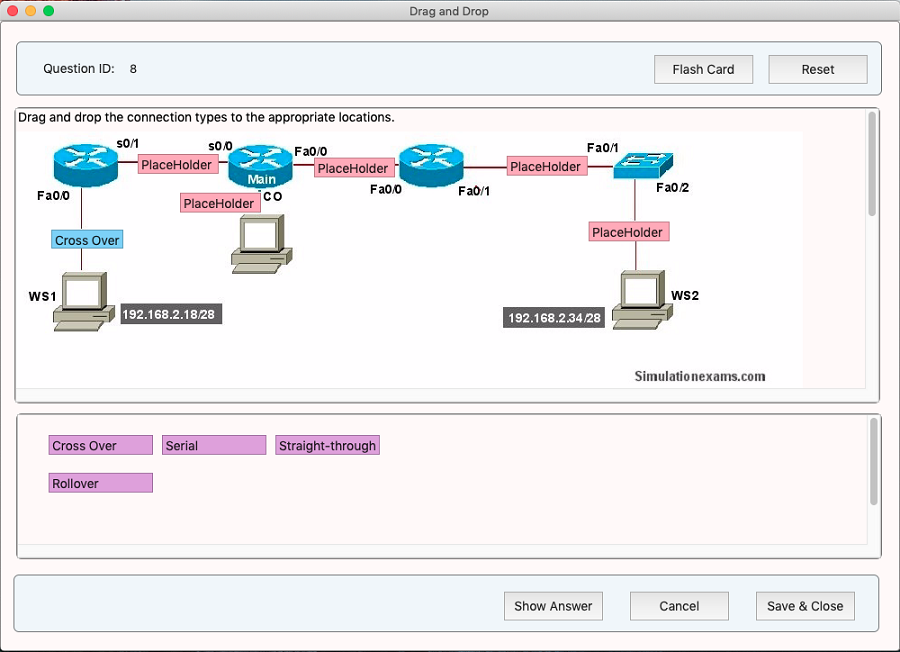The height and width of the screenshot is (652, 900).
Task: Click the Simulationexams.com text
Action: click(x=698, y=376)
